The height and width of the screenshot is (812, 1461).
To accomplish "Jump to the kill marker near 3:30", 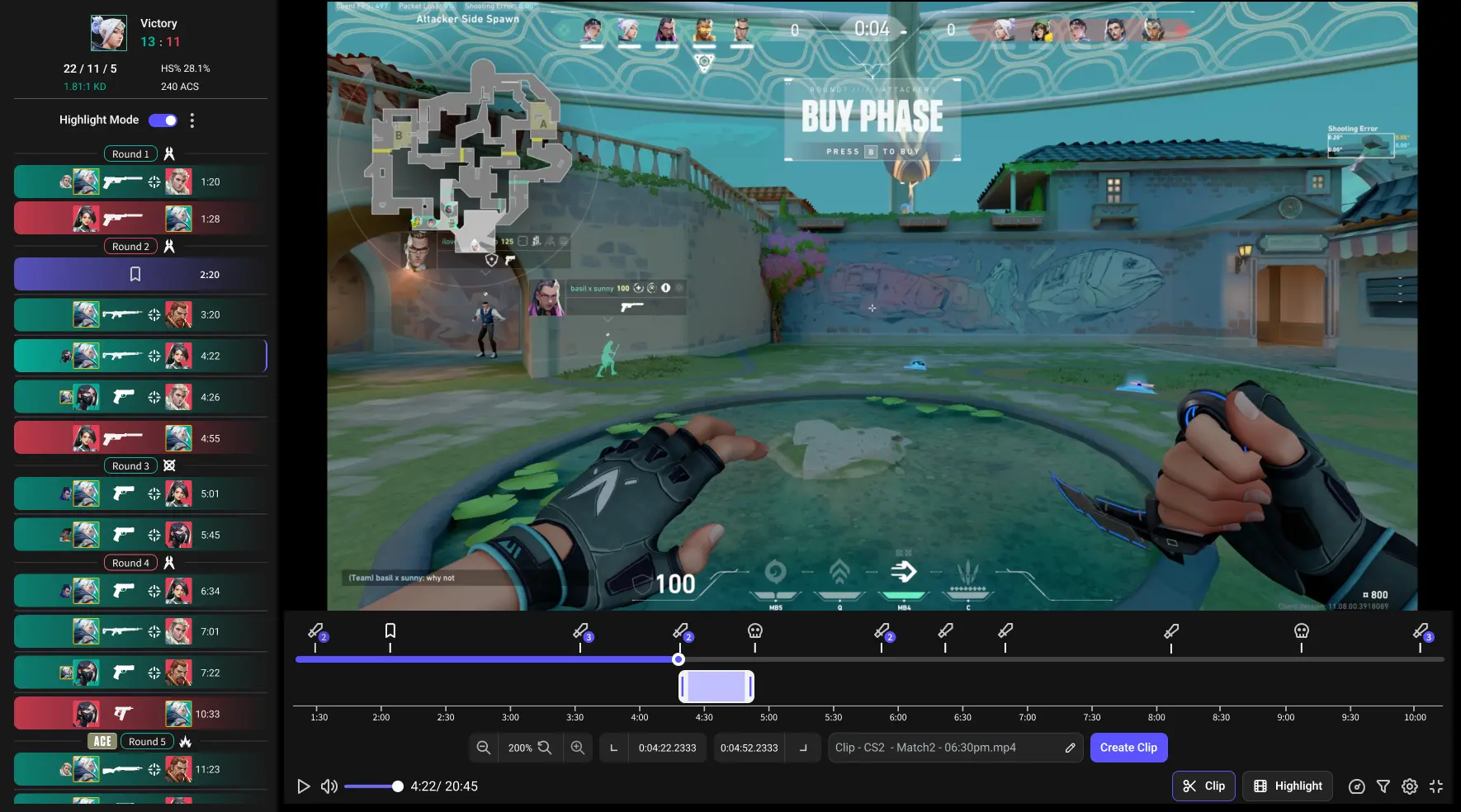I will pyautogui.click(x=582, y=632).
